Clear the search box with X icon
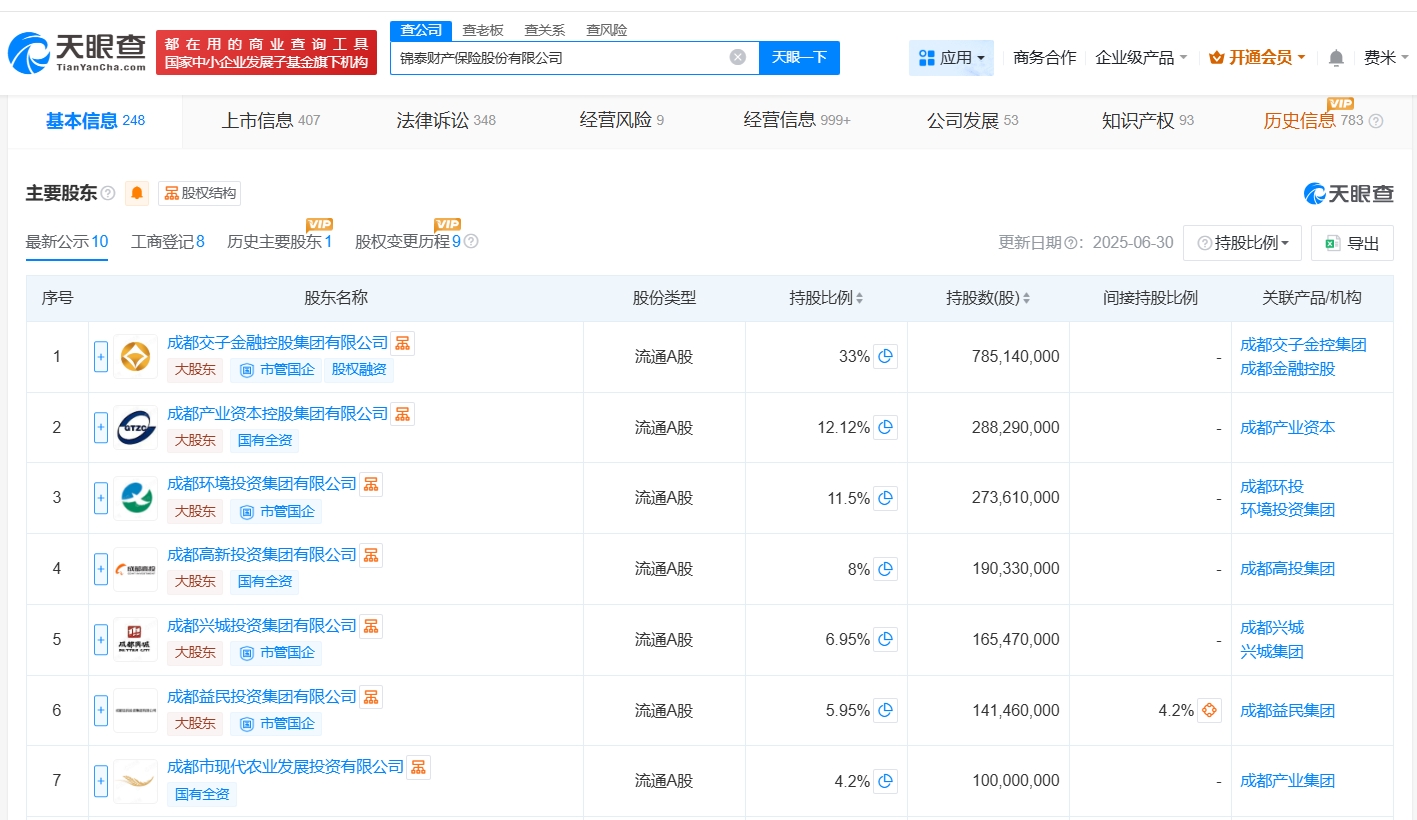Screen dimensions: 1417x820 738,57
